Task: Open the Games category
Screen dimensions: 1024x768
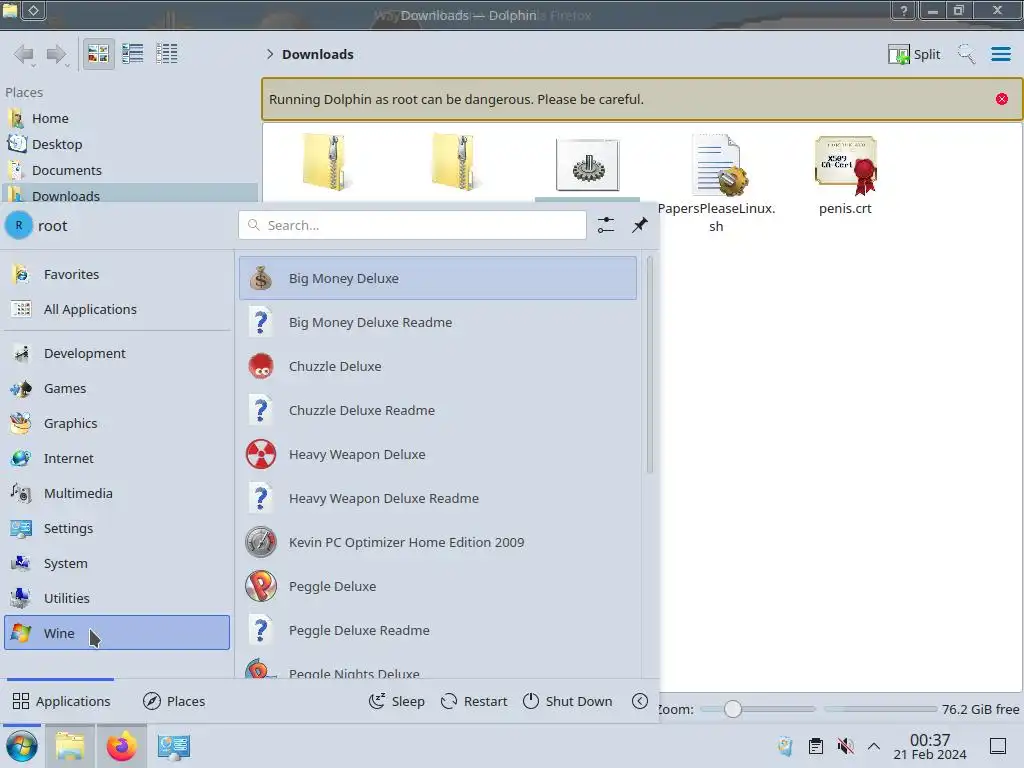Action: point(117,389)
